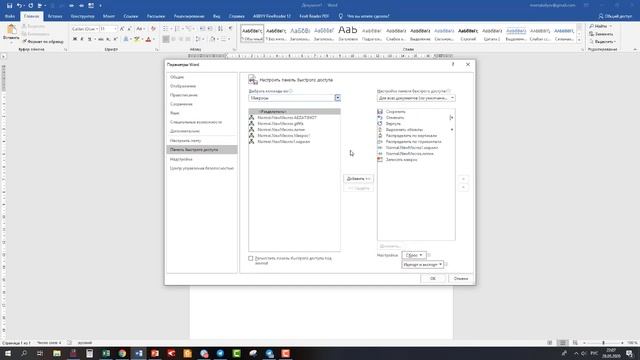The width and height of the screenshot is (640, 360).
Task: Click OK in the Word options dialog
Action: click(433, 278)
